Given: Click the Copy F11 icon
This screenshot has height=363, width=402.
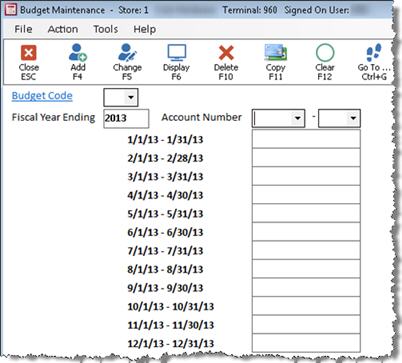Looking at the screenshot, I should (x=276, y=52).
